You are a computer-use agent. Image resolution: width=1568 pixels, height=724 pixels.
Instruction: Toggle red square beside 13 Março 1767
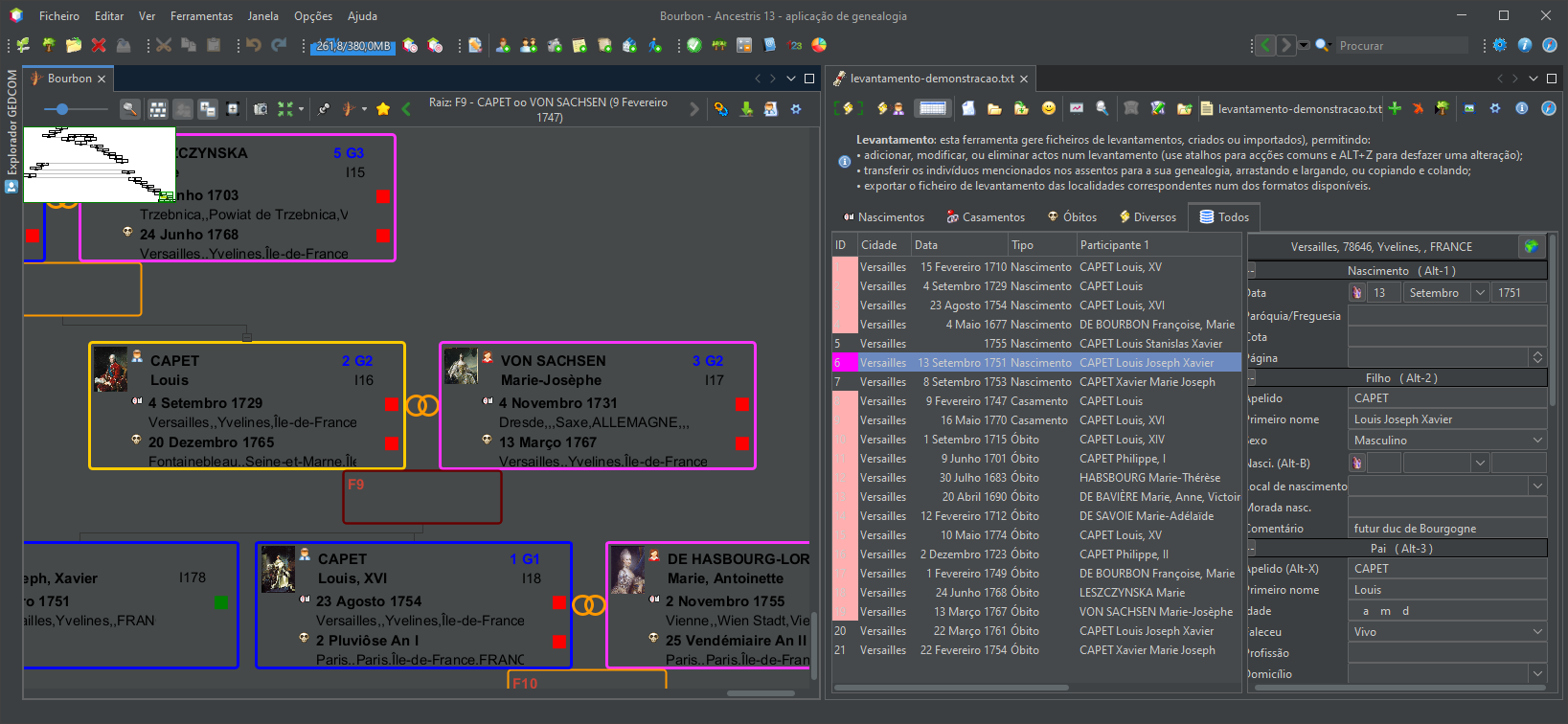coord(741,442)
